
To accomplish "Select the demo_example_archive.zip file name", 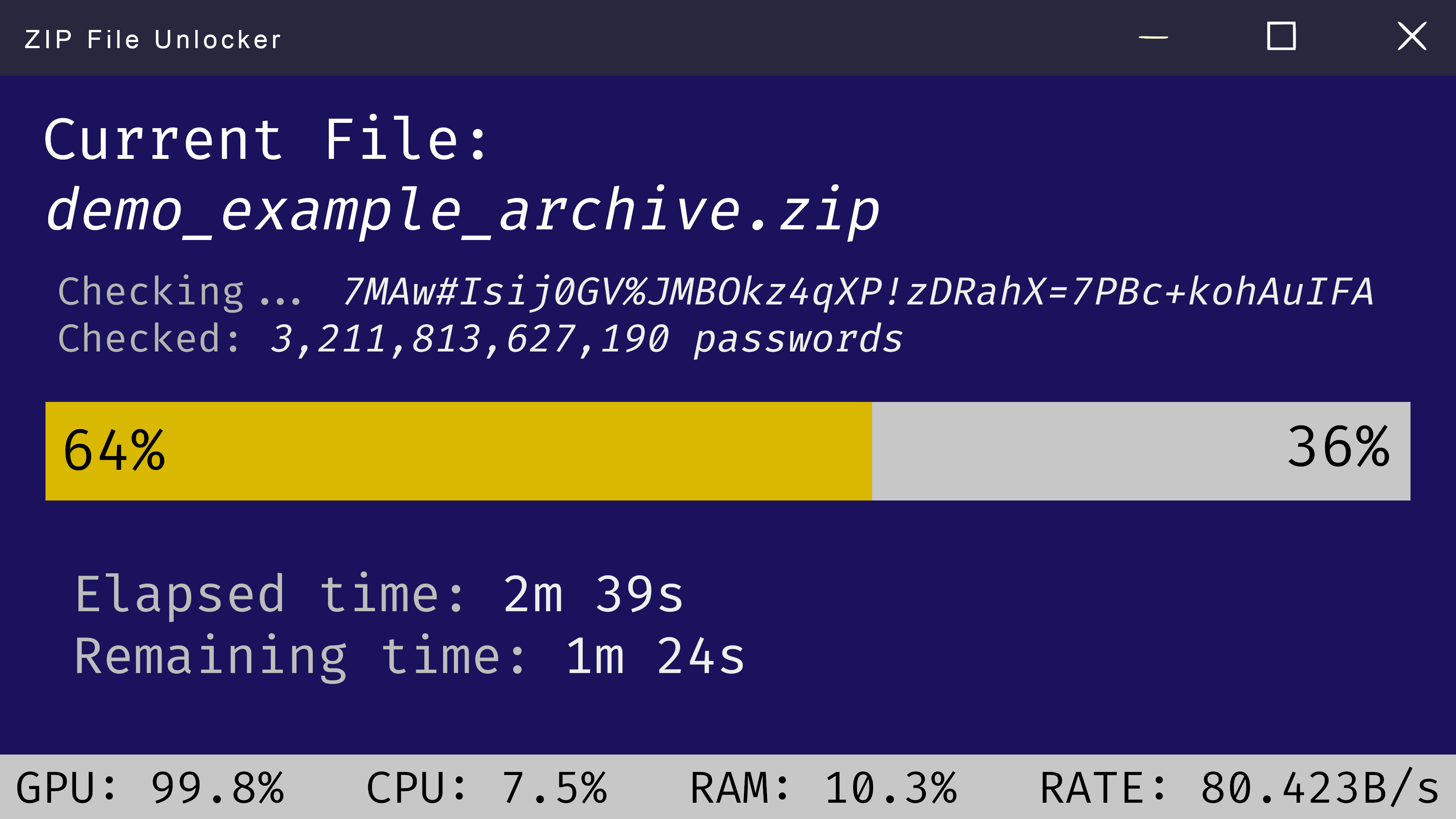I will click(x=462, y=211).
